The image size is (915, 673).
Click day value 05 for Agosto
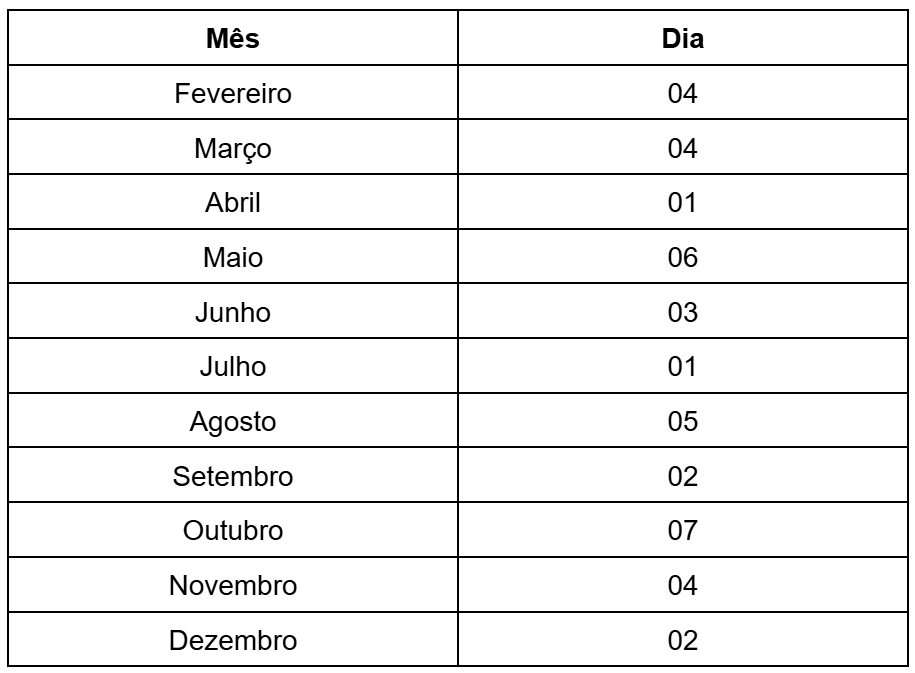pyautogui.click(x=682, y=422)
